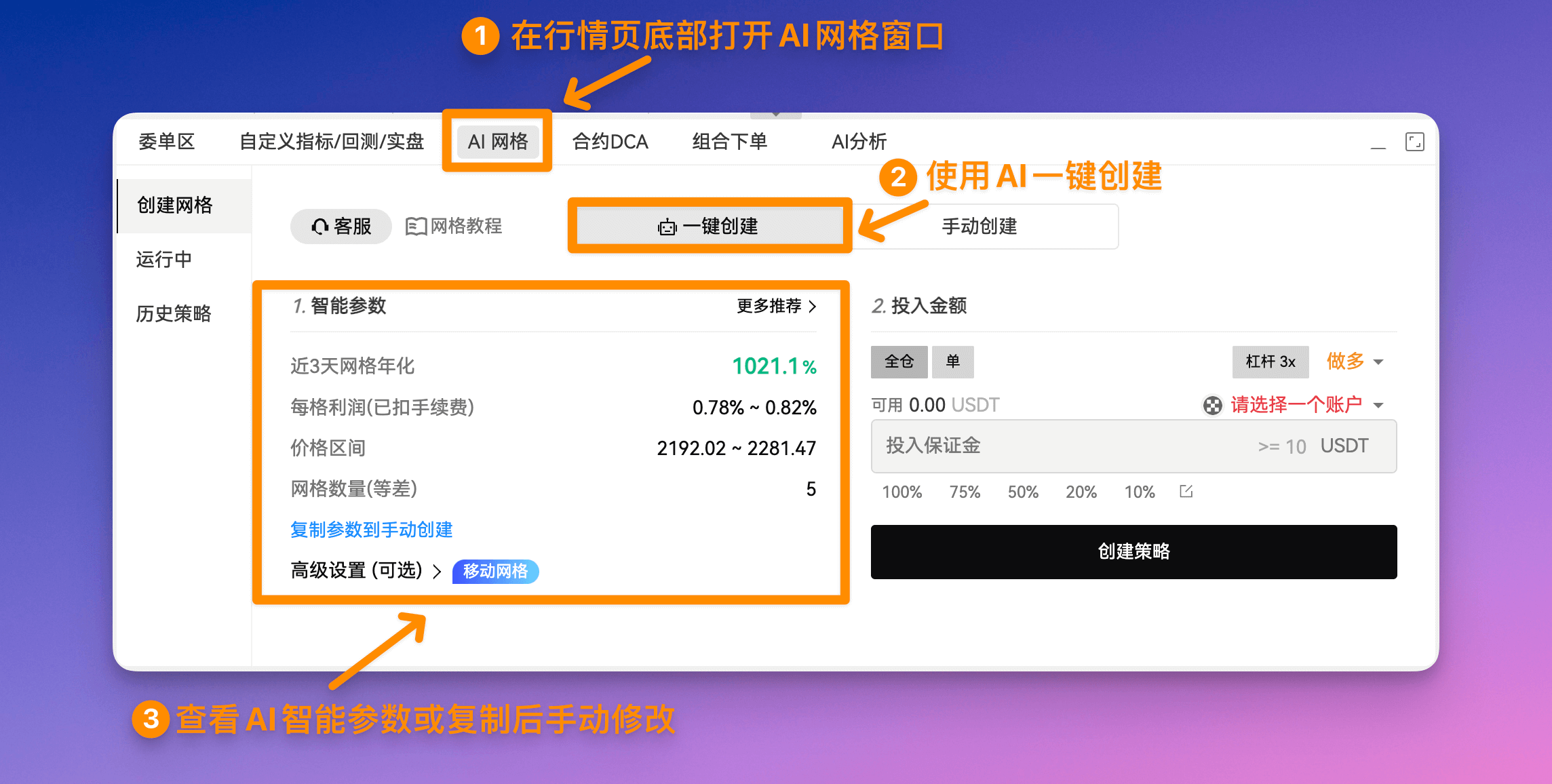Image resolution: width=1552 pixels, height=784 pixels.
Task: Select 全仓 margin mode
Action: coord(899,361)
